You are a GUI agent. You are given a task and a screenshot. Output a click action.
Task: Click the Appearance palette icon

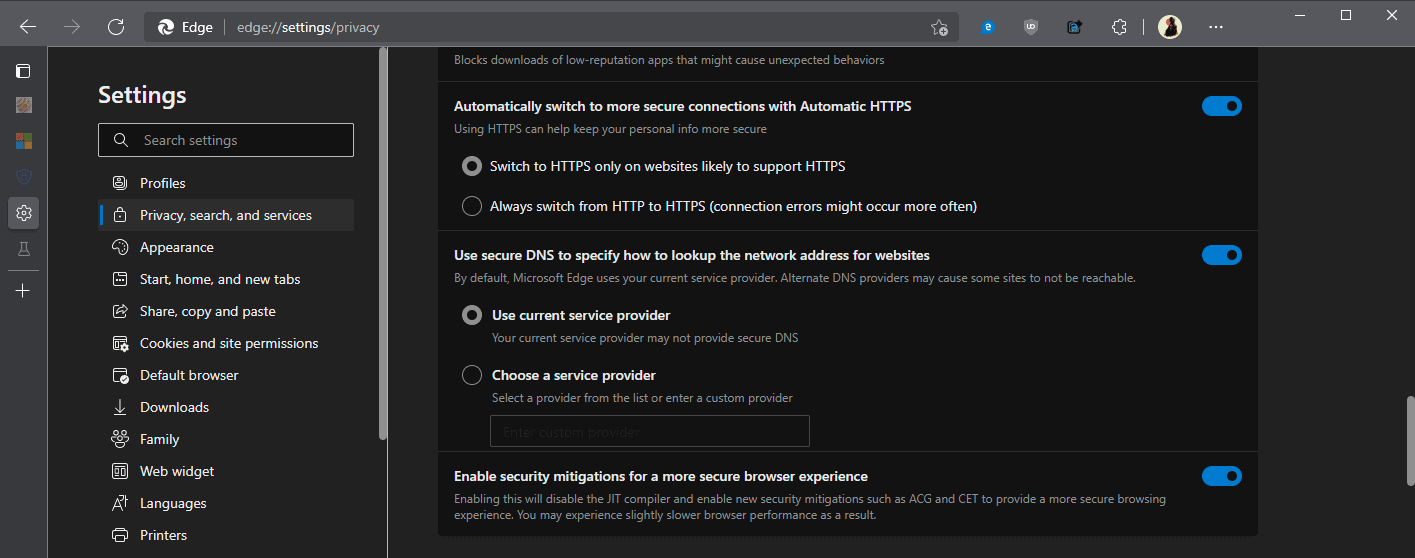tap(120, 247)
